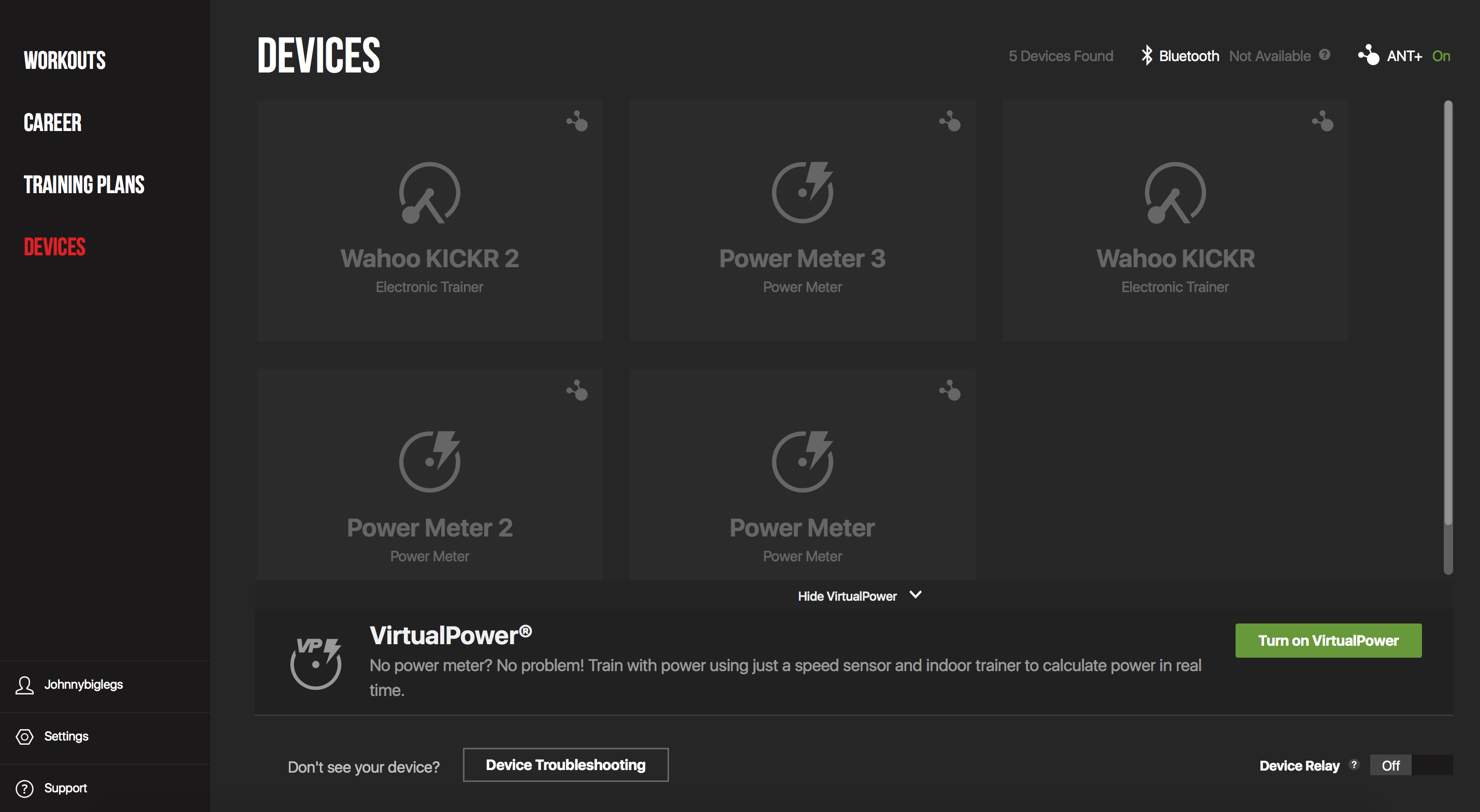Image resolution: width=1480 pixels, height=812 pixels.
Task: Open Device Troubleshooting
Action: pos(566,764)
